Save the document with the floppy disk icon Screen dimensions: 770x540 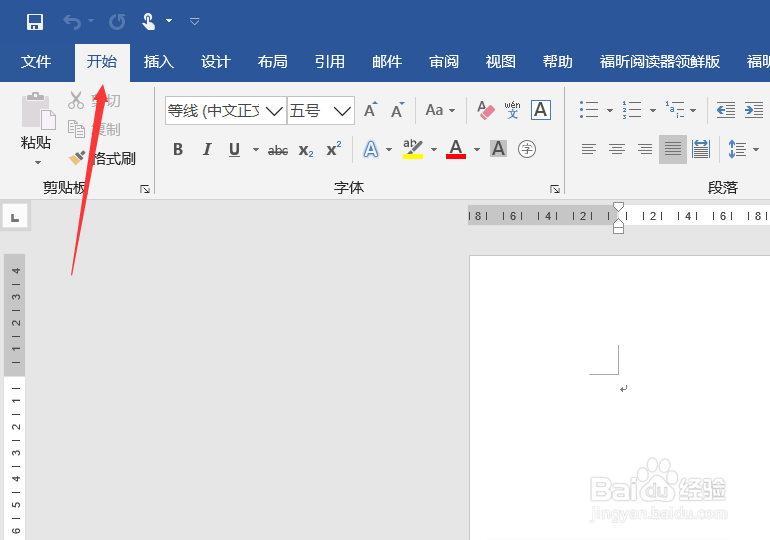tap(35, 22)
